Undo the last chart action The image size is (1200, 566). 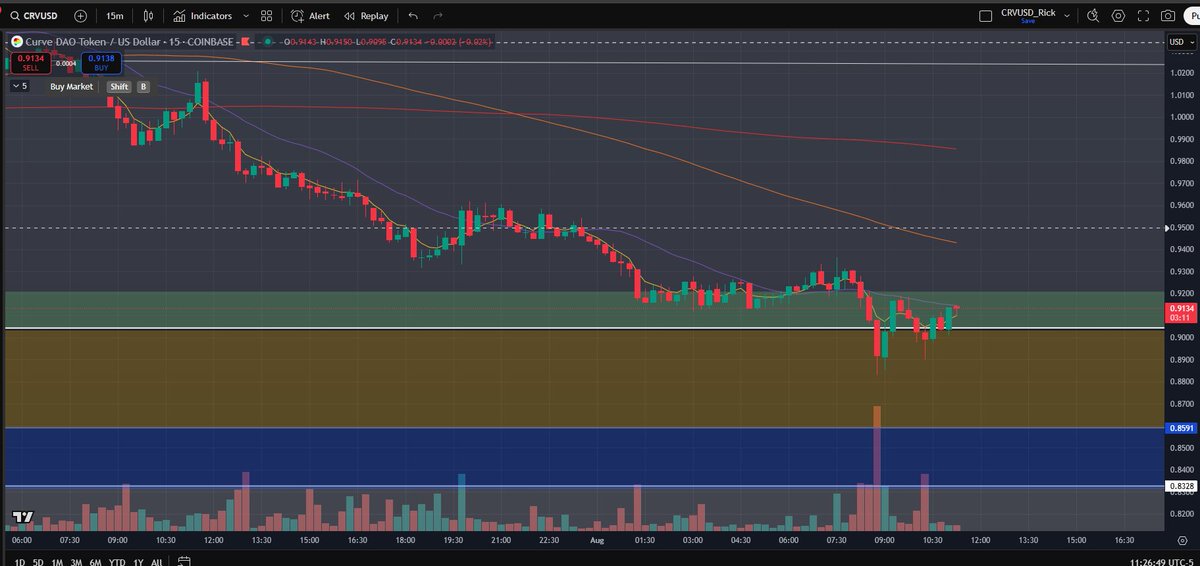[x=414, y=16]
